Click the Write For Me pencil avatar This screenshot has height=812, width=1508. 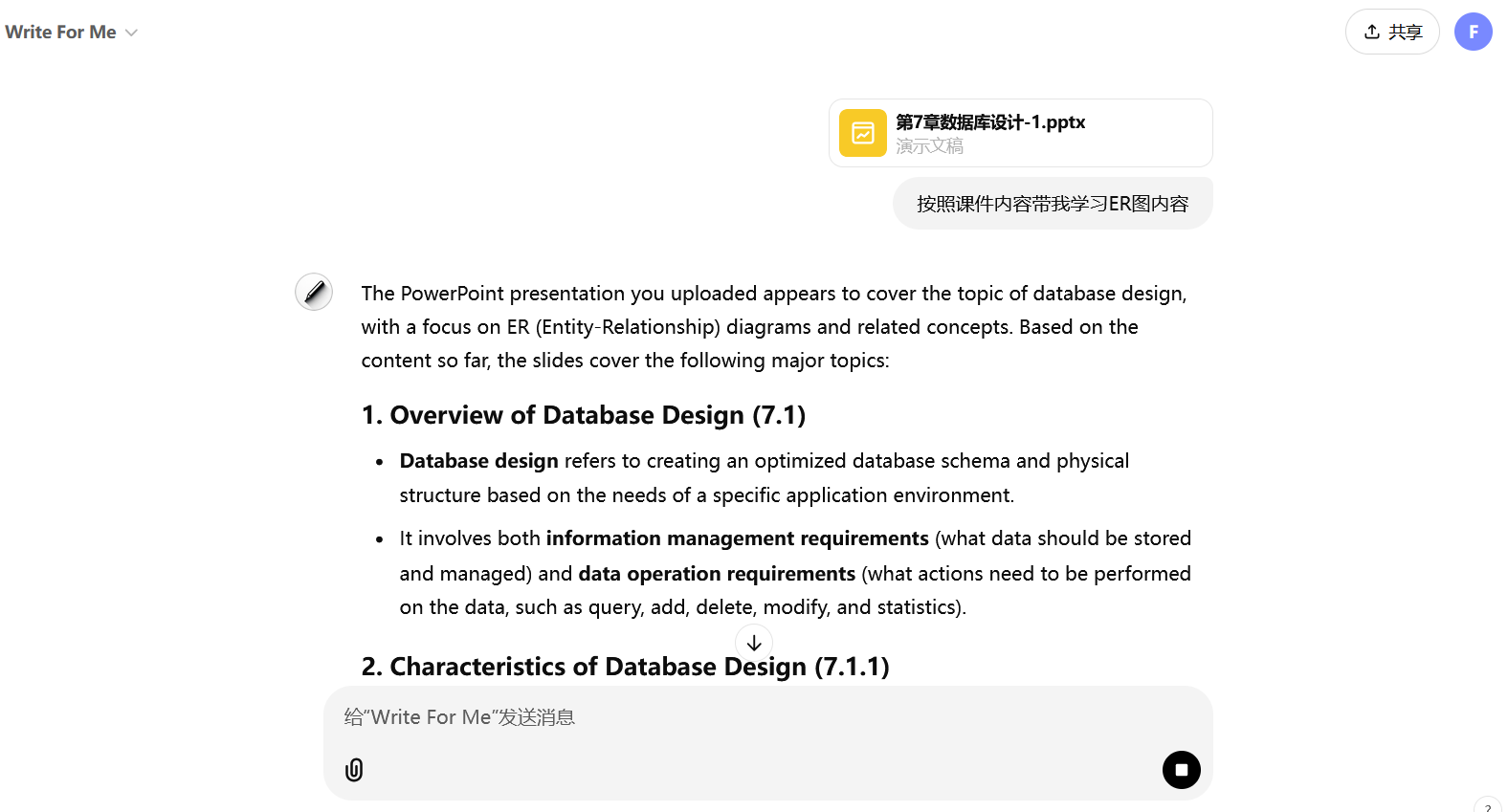tap(314, 292)
